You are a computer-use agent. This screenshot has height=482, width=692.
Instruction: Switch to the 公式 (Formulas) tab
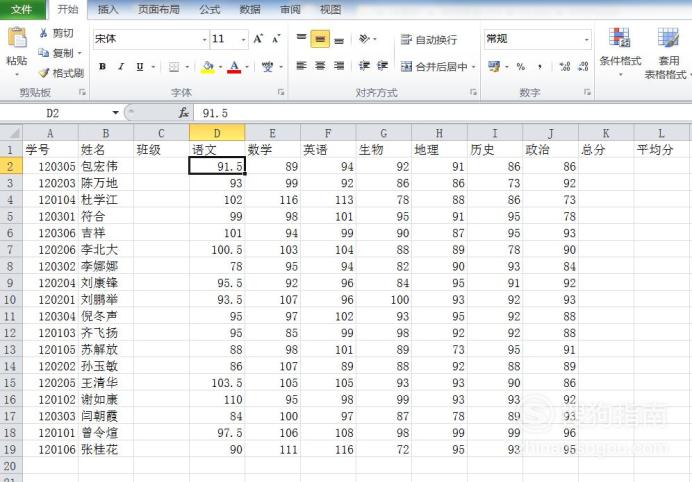209,9
